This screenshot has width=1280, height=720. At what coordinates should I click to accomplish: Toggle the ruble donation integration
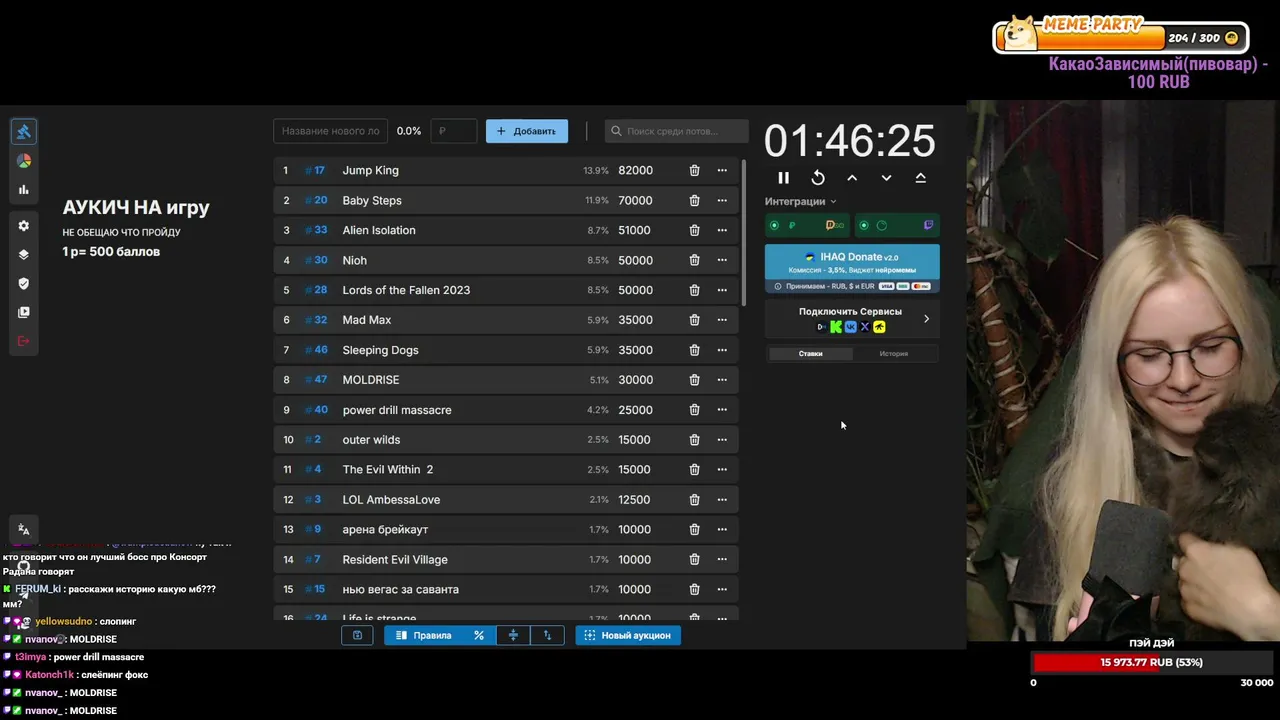(x=807, y=225)
